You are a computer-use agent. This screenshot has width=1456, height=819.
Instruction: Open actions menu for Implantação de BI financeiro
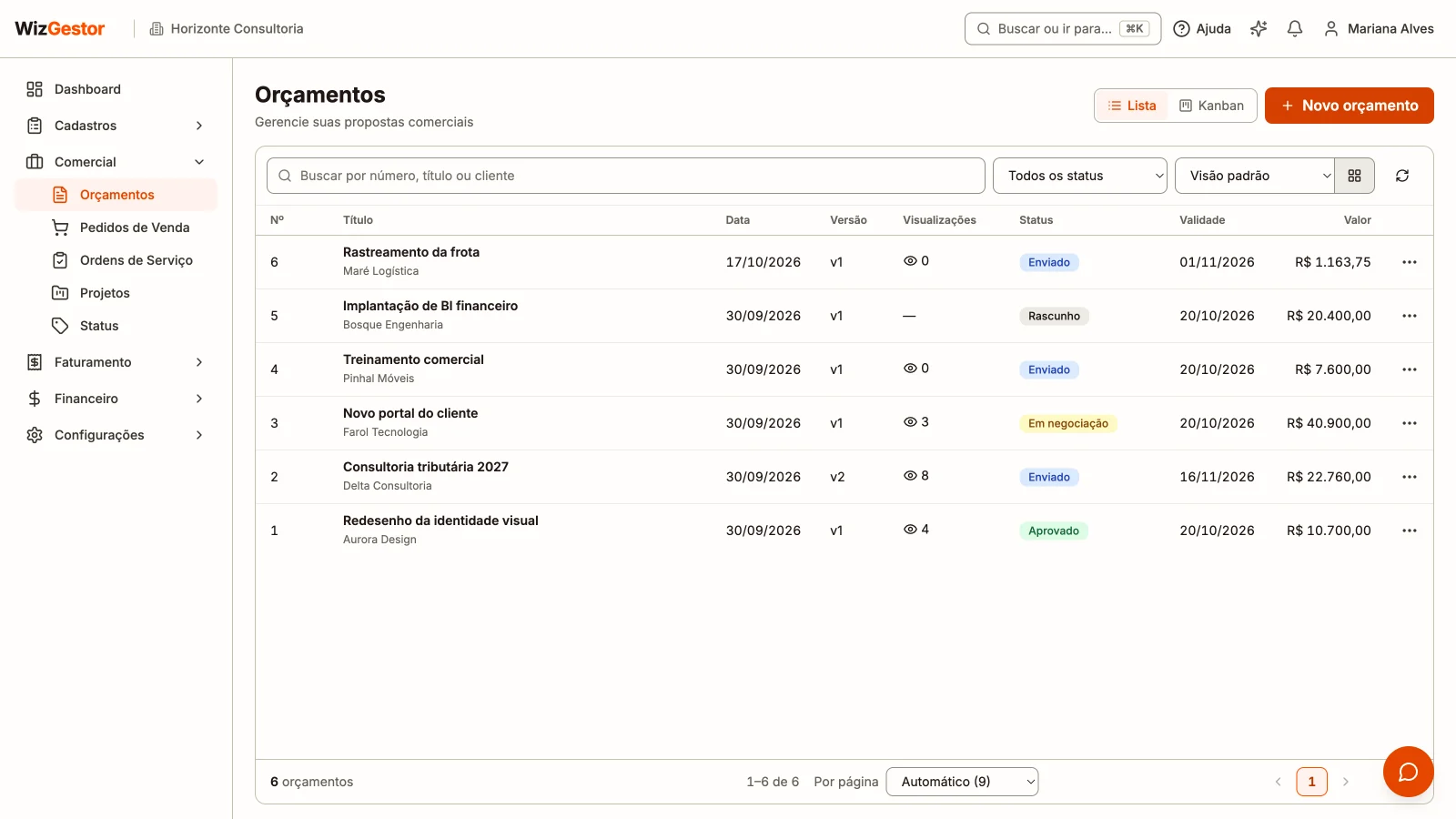(x=1410, y=316)
